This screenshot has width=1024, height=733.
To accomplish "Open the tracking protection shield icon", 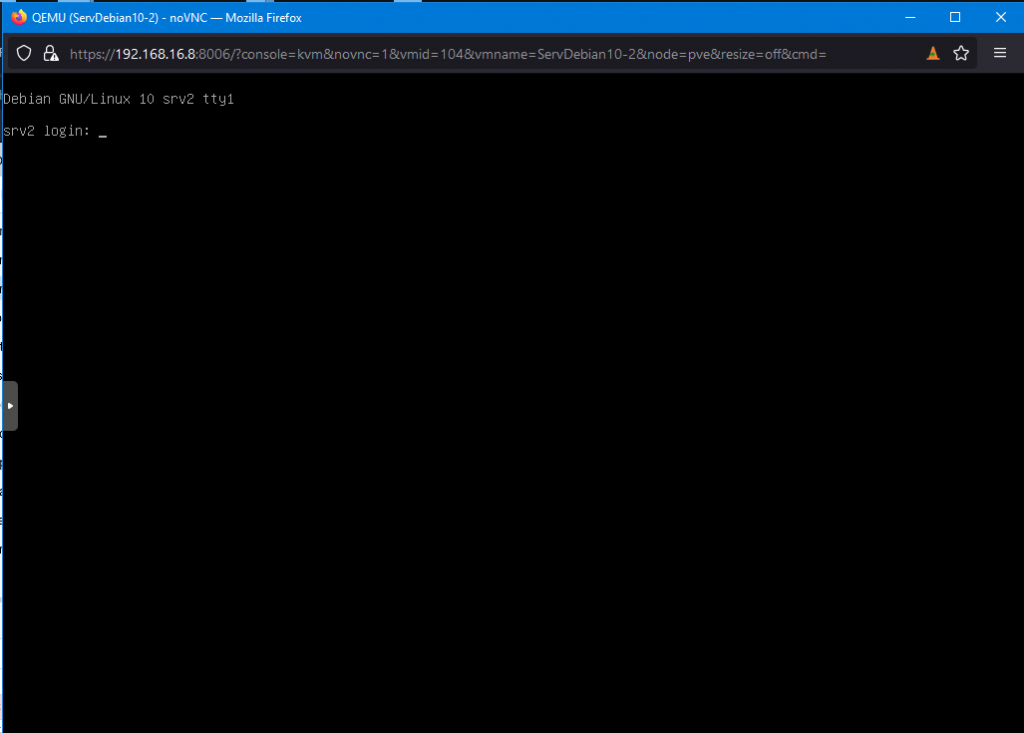I will coord(25,54).
